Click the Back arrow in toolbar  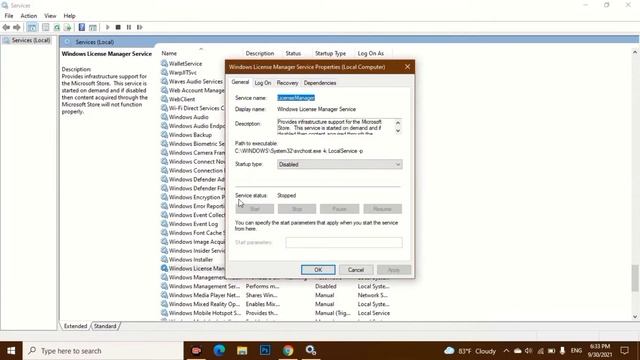pos(6,27)
